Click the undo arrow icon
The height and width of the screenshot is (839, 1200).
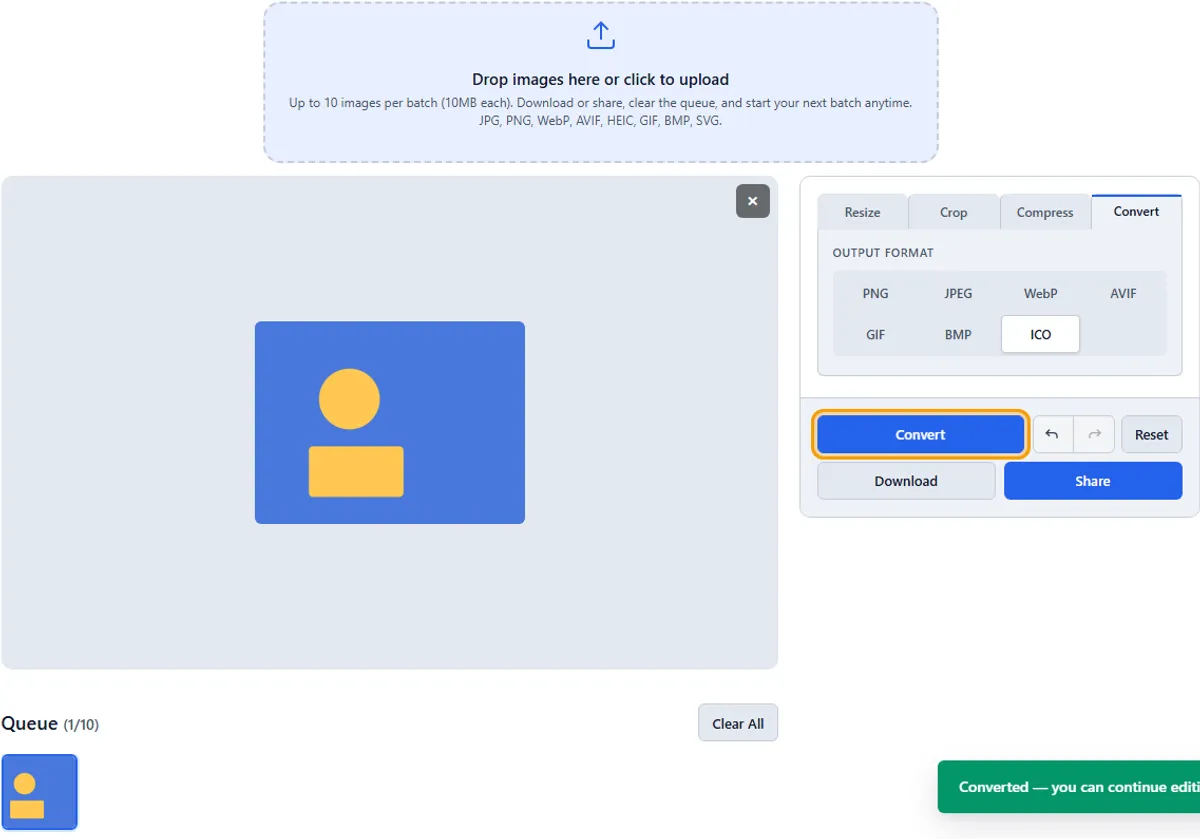click(1052, 435)
